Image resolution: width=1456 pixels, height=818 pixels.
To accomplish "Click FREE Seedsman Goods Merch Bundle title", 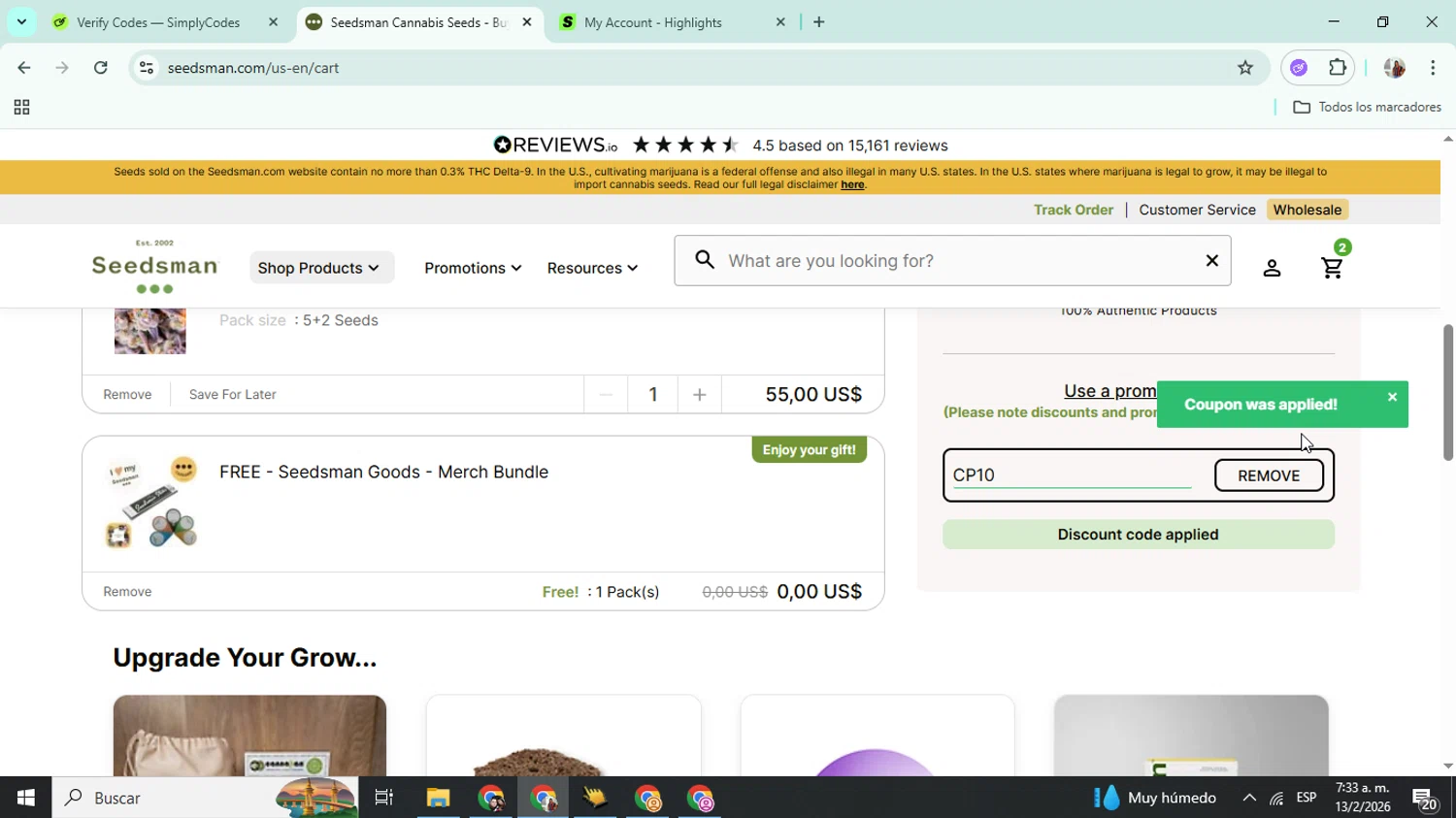I will pos(383,472).
